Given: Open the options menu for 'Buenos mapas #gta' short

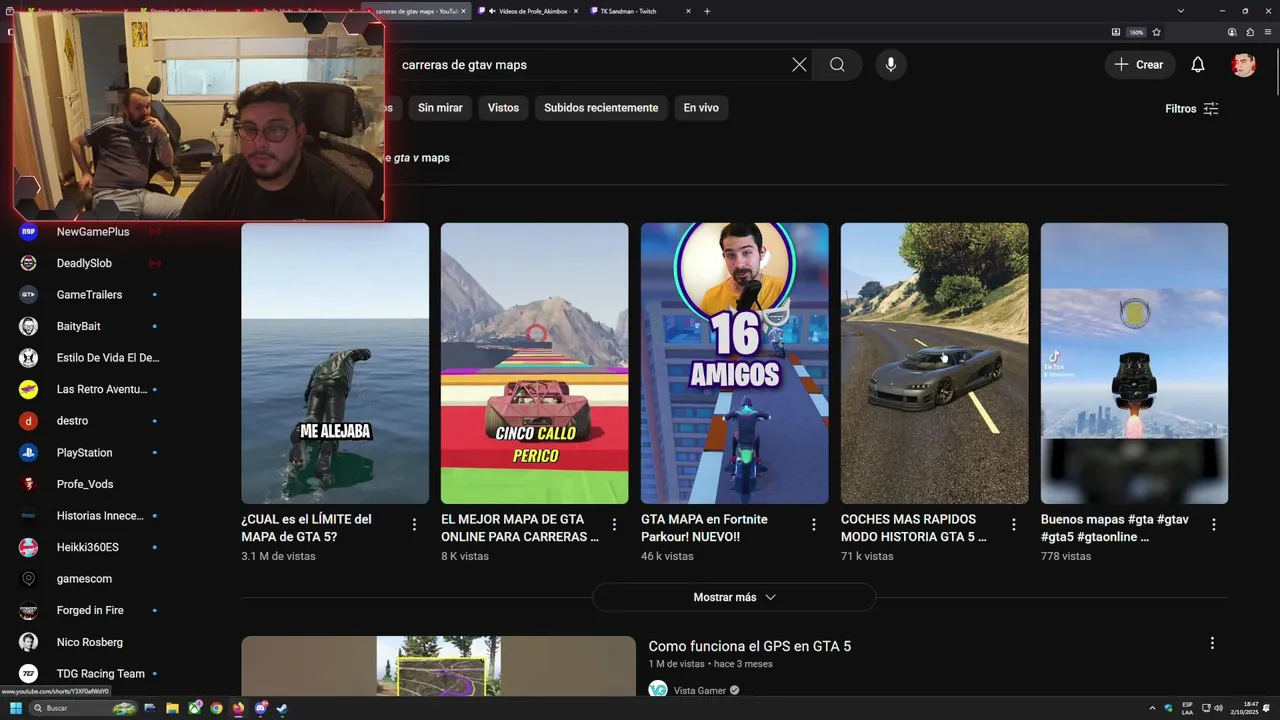Looking at the screenshot, I should point(1214,525).
